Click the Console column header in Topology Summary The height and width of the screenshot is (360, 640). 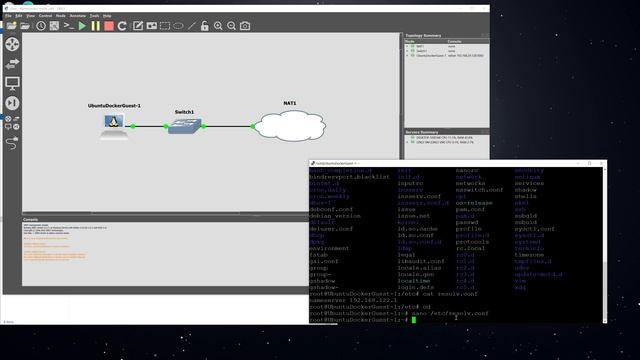click(468, 41)
